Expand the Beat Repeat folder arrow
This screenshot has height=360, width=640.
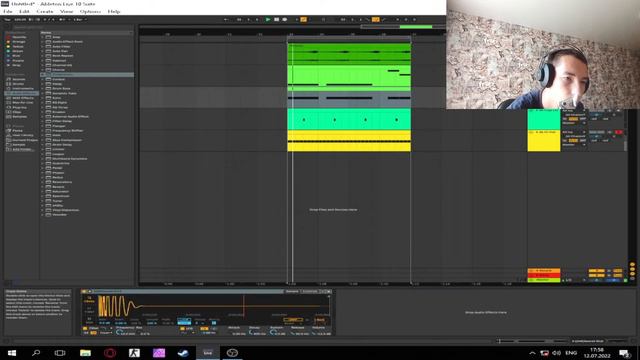coord(42,56)
